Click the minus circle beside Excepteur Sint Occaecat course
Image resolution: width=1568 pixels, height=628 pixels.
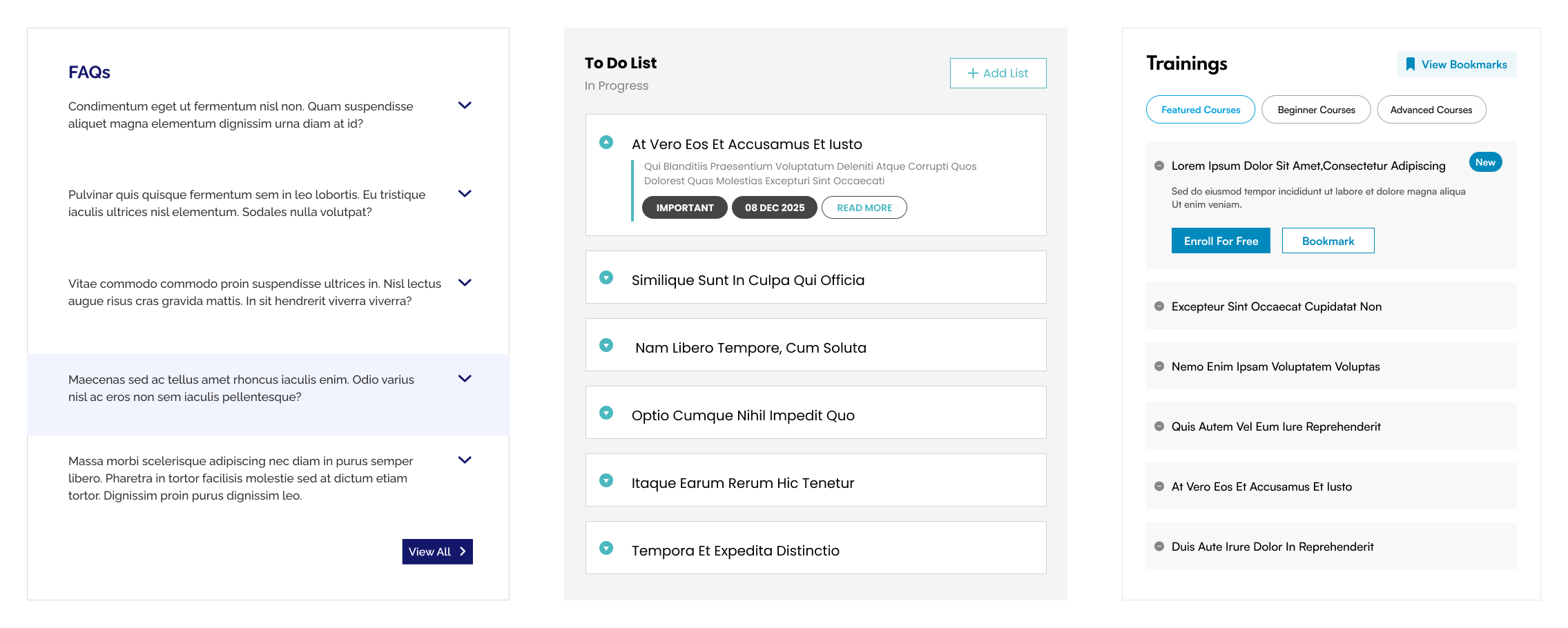1159,306
